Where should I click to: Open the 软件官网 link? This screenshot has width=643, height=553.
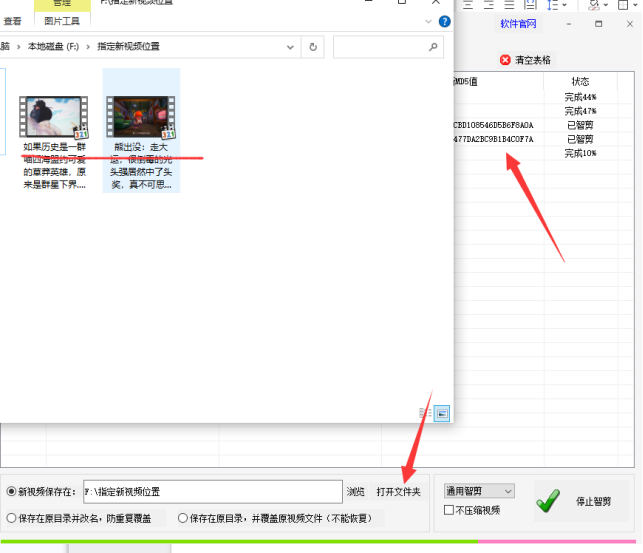518,24
